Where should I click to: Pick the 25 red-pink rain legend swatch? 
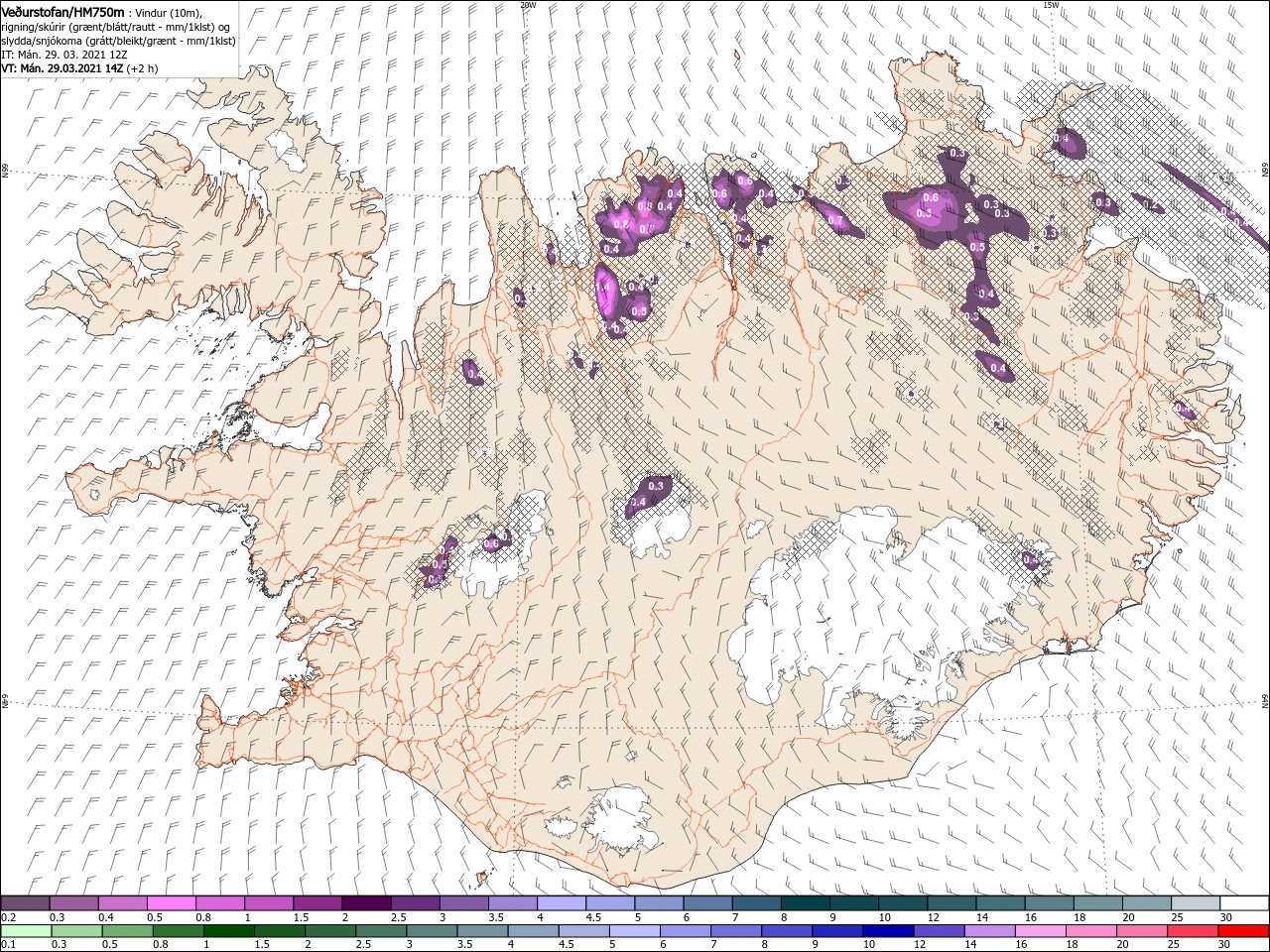pos(1191,931)
